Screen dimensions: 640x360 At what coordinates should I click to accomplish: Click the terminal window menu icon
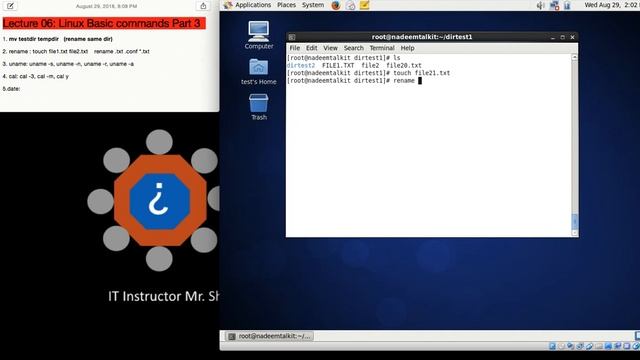(x=292, y=37)
